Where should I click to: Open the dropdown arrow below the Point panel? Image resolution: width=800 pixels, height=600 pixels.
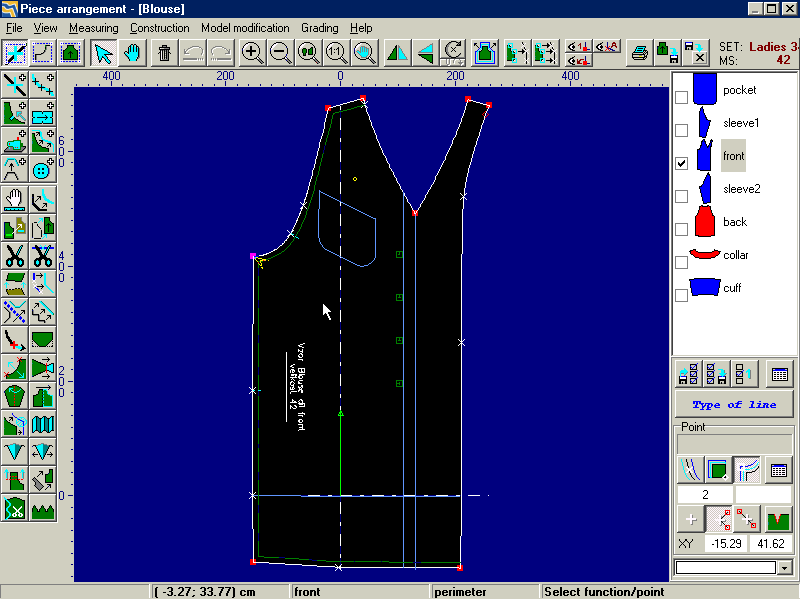pyautogui.click(x=785, y=567)
